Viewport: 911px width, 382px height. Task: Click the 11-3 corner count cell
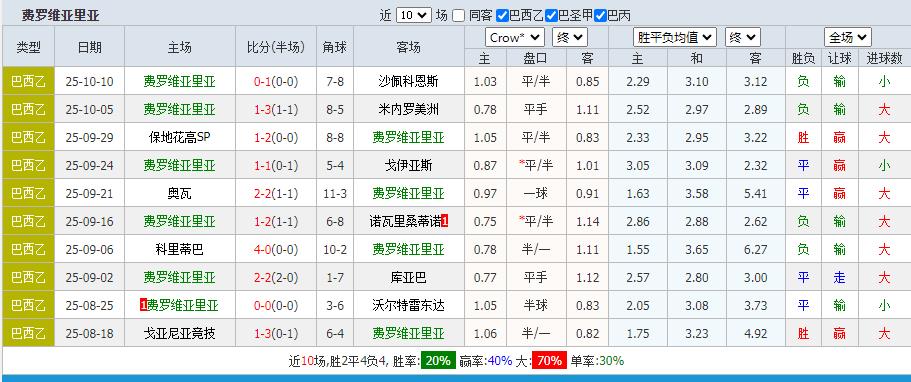335,193
